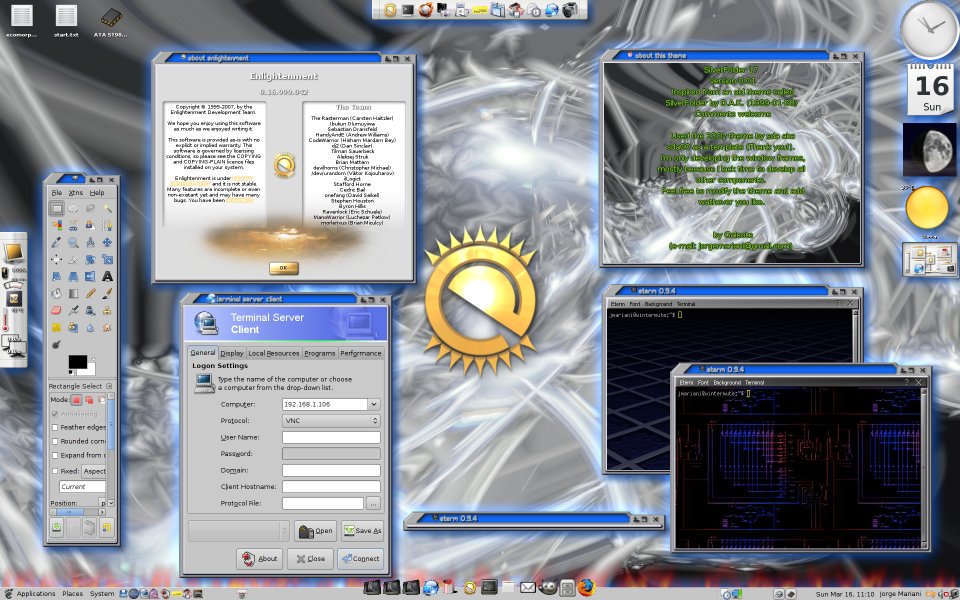Click OK in the about enlightenment dialog
The image size is (960, 600).
[x=283, y=268]
